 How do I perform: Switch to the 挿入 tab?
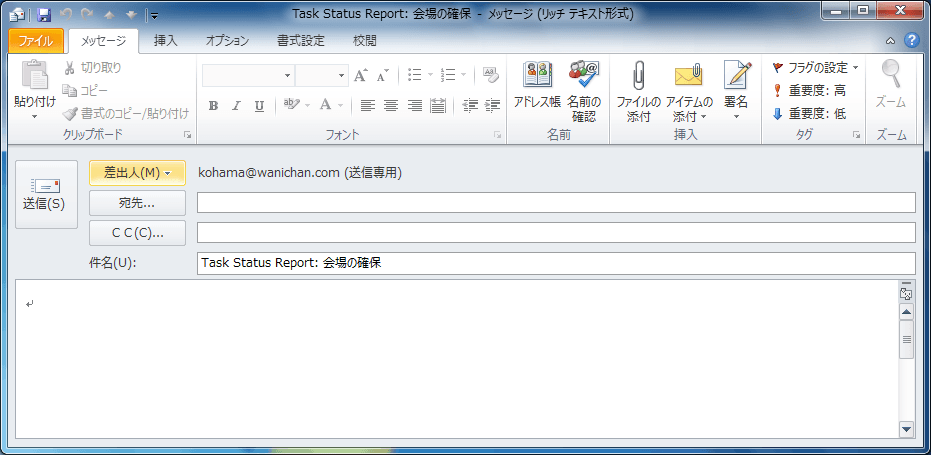[166, 41]
